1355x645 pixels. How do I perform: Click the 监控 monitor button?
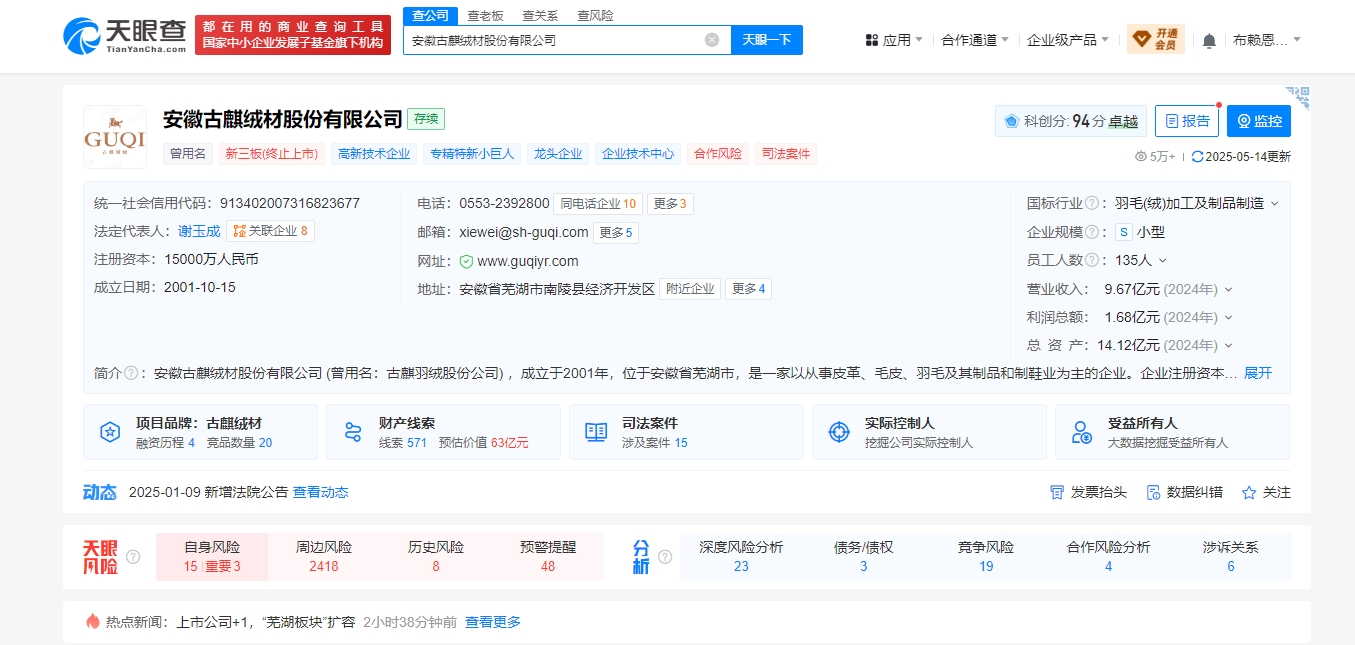pos(1259,121)
